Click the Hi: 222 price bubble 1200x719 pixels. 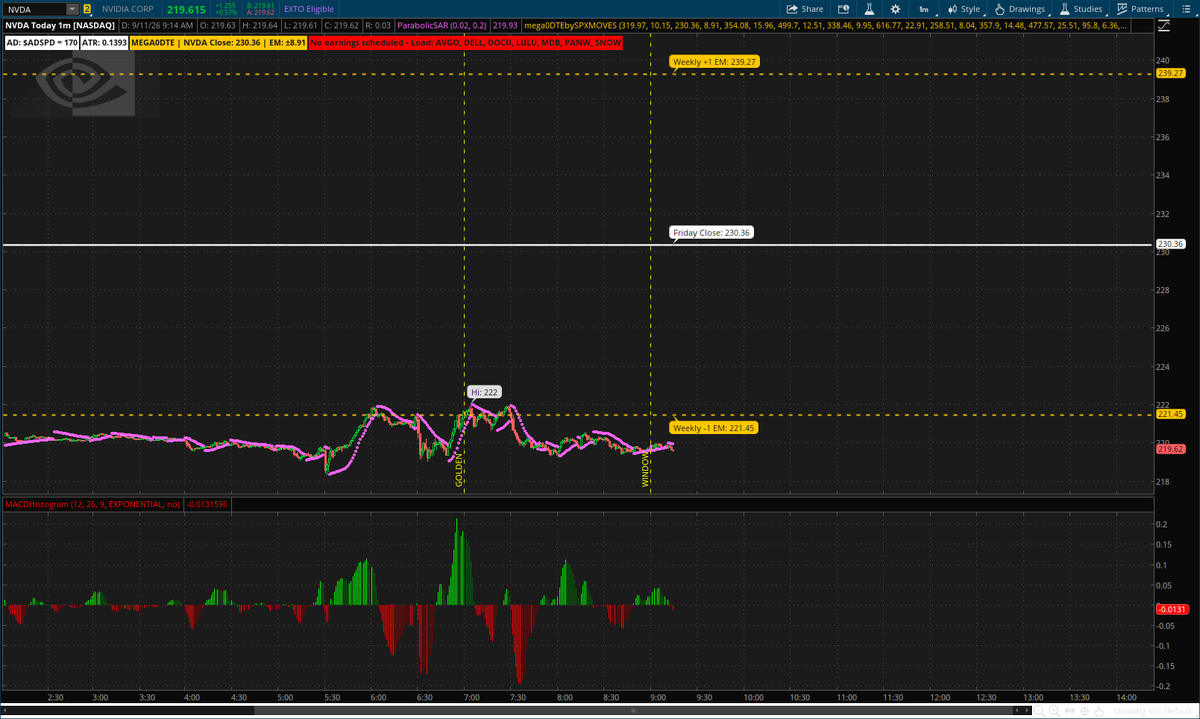tap(485, 392)
